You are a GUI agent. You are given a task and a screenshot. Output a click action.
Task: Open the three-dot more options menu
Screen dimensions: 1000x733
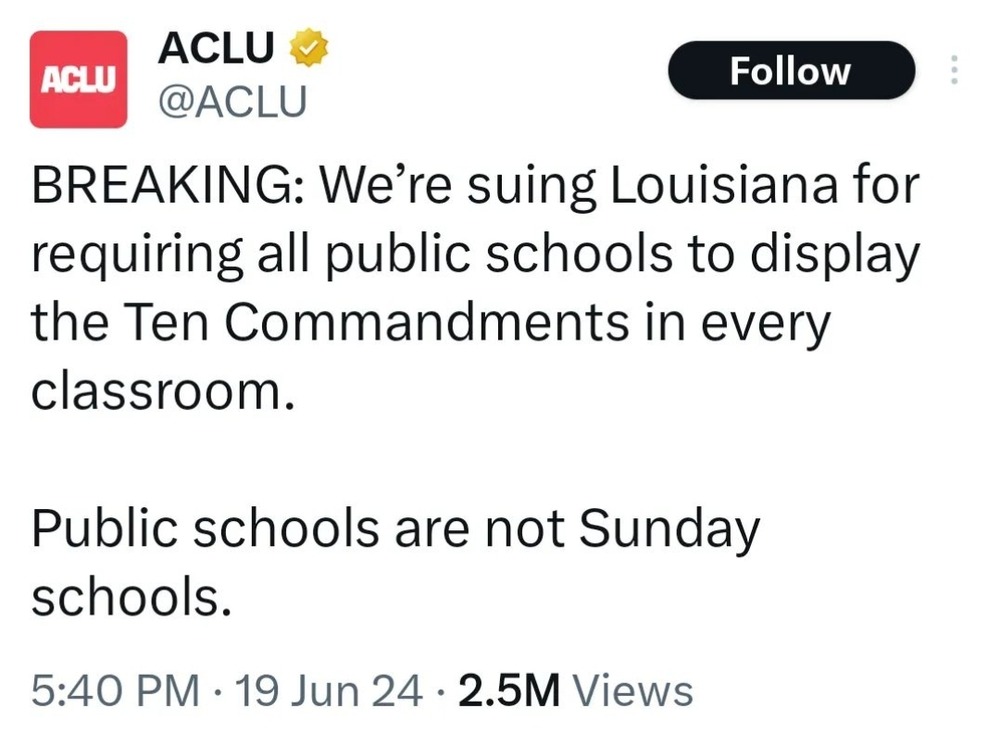(x=953, y=70)
